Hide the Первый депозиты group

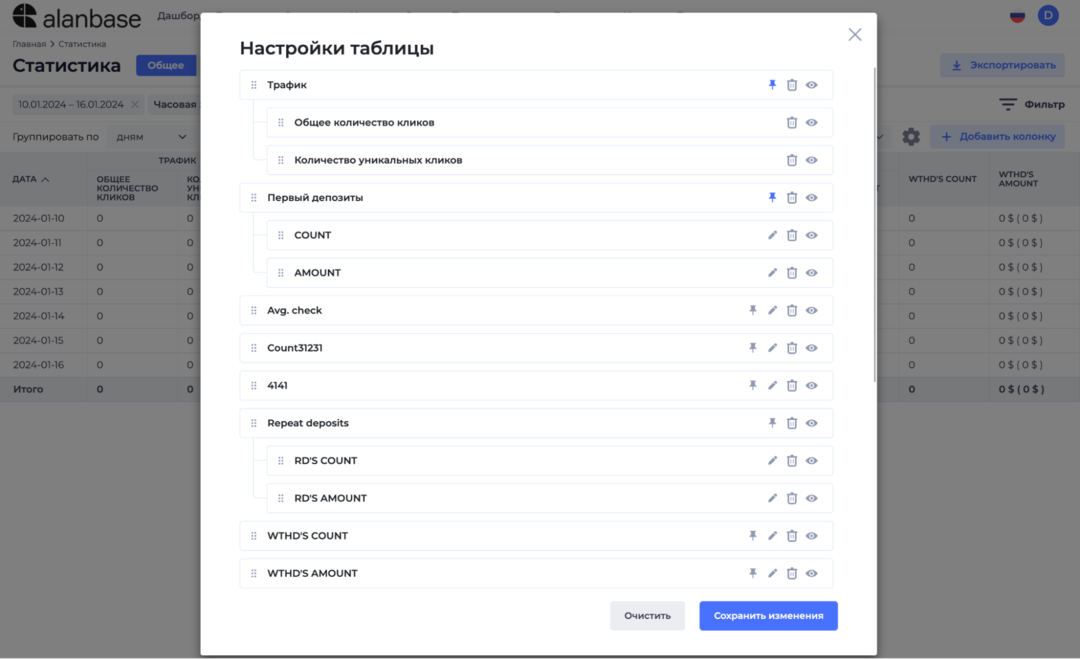pyautogui.click(x=812, y=197)
